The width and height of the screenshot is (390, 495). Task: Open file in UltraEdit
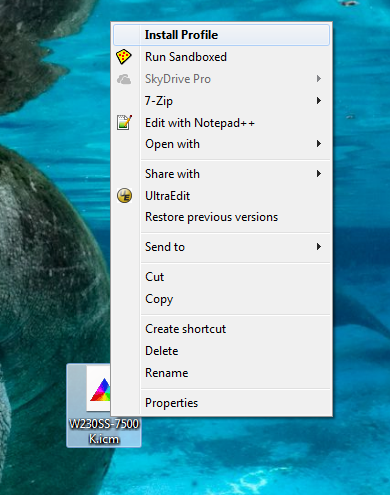[x=221, y=196]
